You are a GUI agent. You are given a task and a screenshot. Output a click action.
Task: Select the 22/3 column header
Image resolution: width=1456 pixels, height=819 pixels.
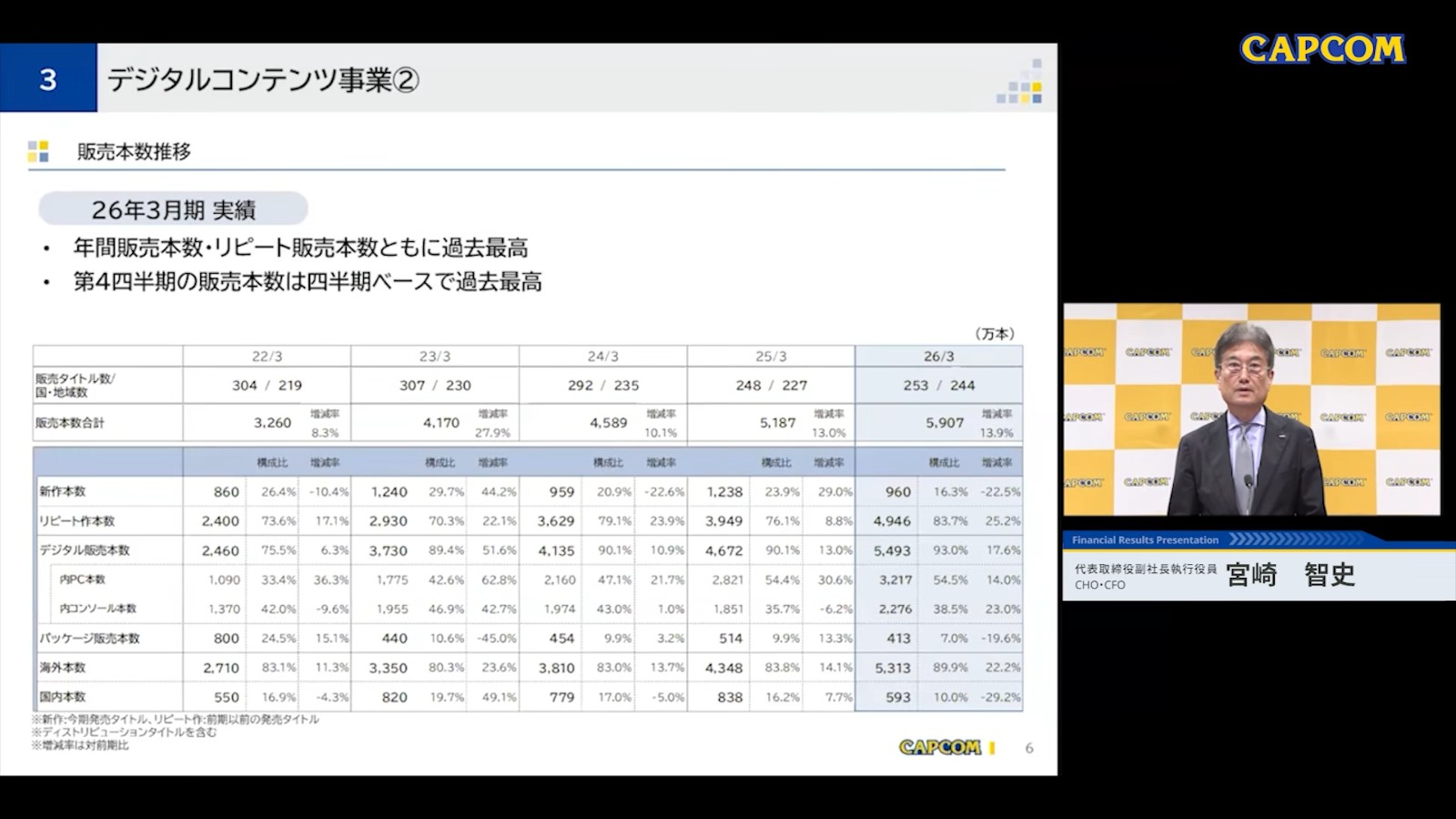coord(267,356)
